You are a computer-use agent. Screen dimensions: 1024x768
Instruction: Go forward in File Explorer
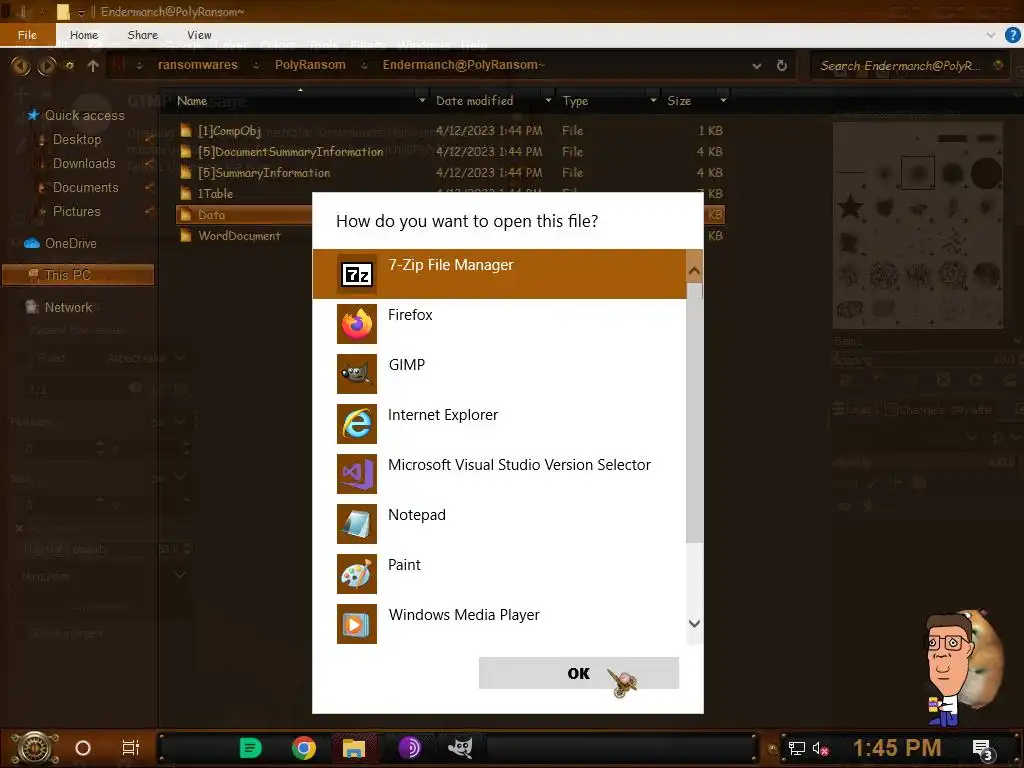[46, 65]
